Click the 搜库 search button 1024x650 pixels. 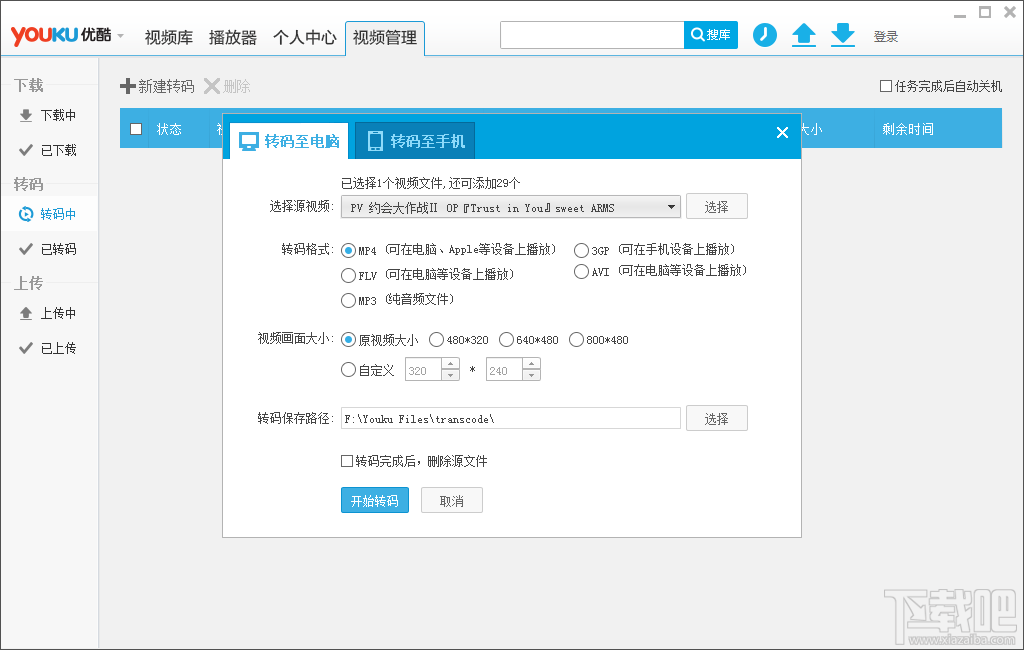[711, 35]
